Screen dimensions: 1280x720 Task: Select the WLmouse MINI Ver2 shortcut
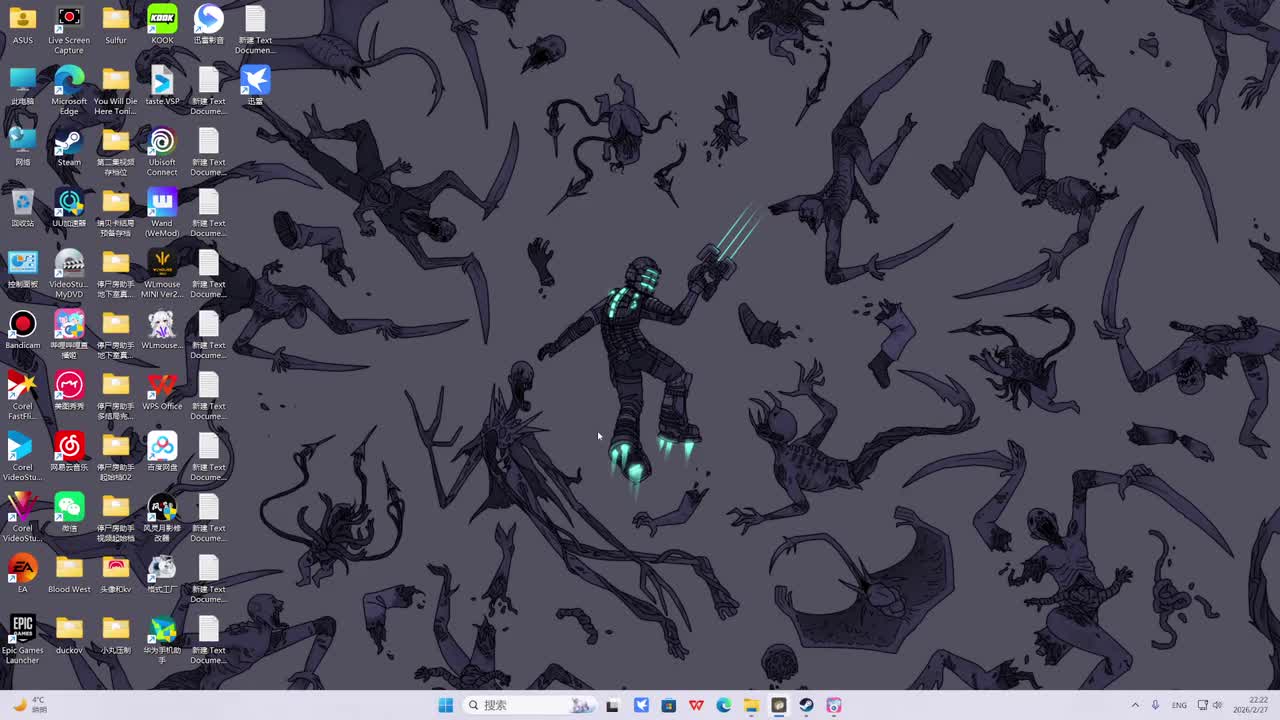(x=162, y=274)
